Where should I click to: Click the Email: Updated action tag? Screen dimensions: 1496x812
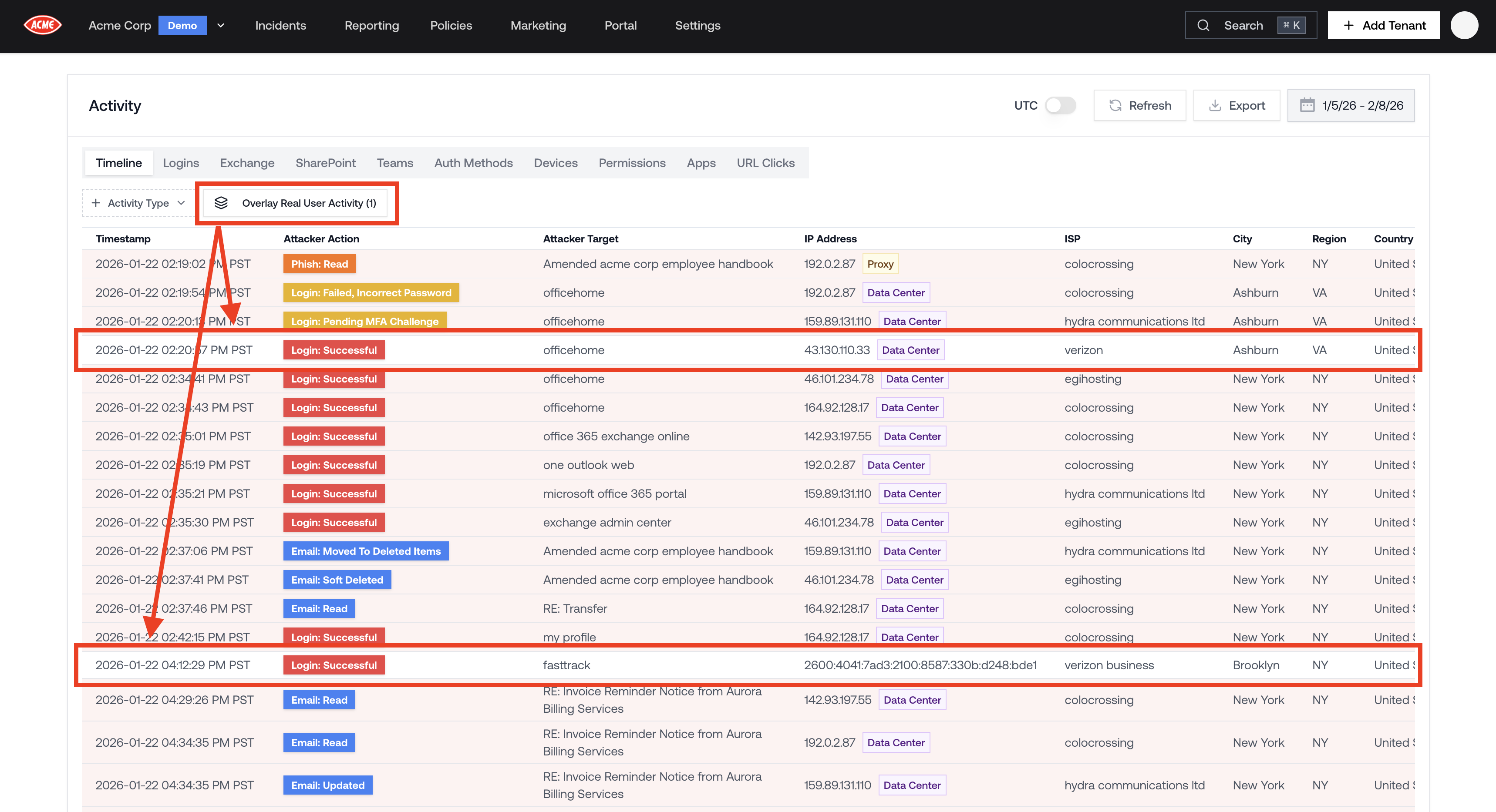(x=327, y=785)
